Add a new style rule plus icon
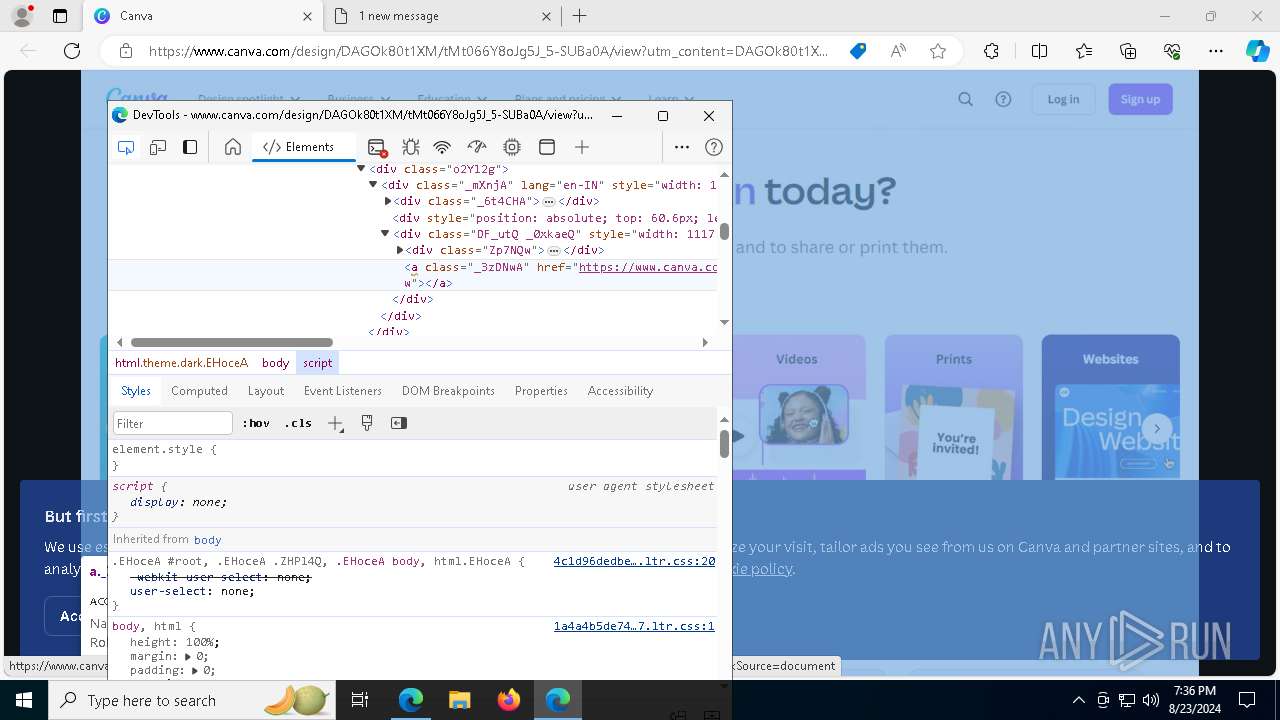The height and width of the screenshot is (720, 1280). click(336, 424)
